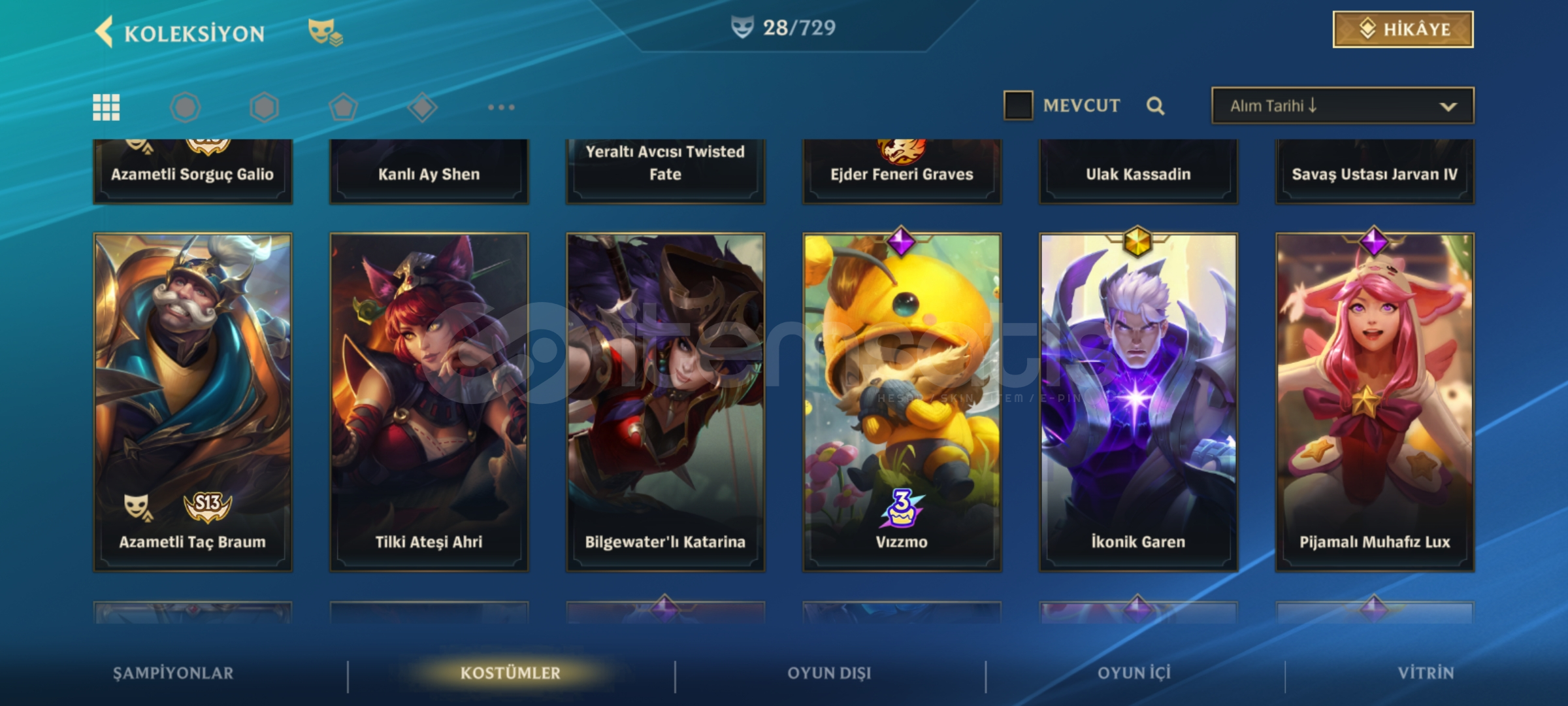Expand the sort dropdown chevron arrow
The width and height of the screenshot is (1568, 706).
pos(1448,107)
